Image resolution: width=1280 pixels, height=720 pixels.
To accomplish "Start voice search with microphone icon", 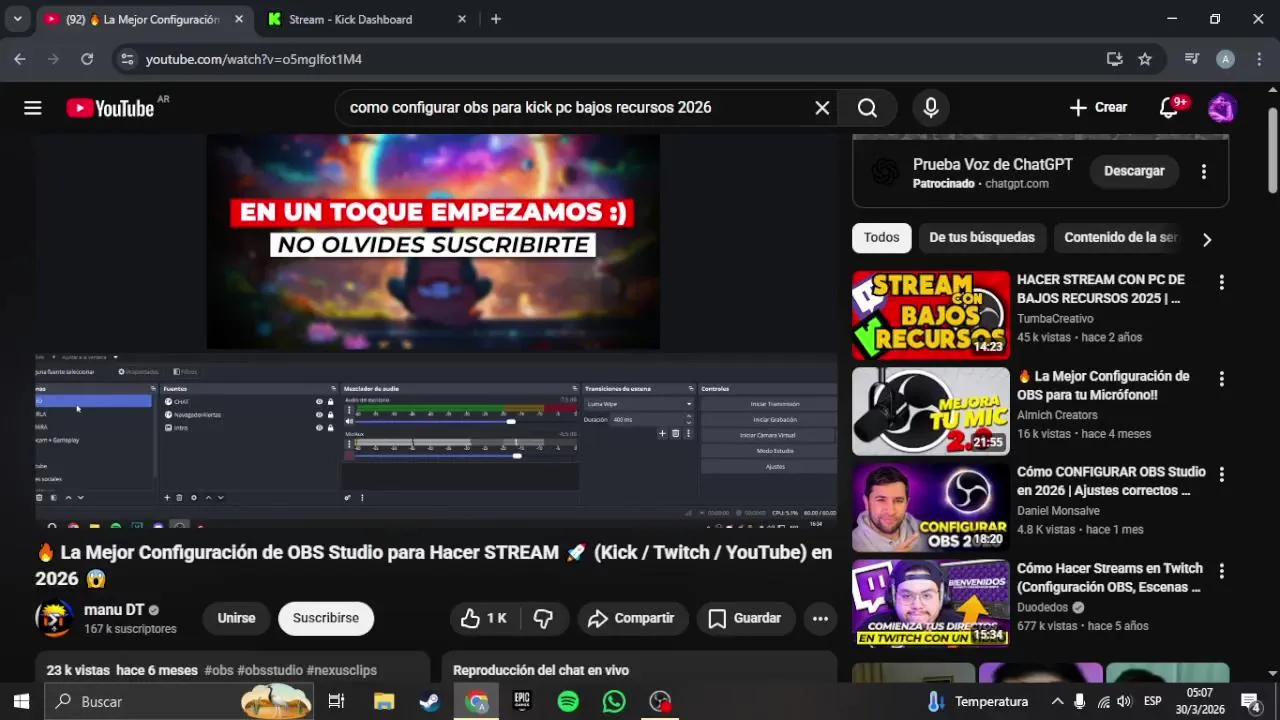I will (x=931, y=108).
